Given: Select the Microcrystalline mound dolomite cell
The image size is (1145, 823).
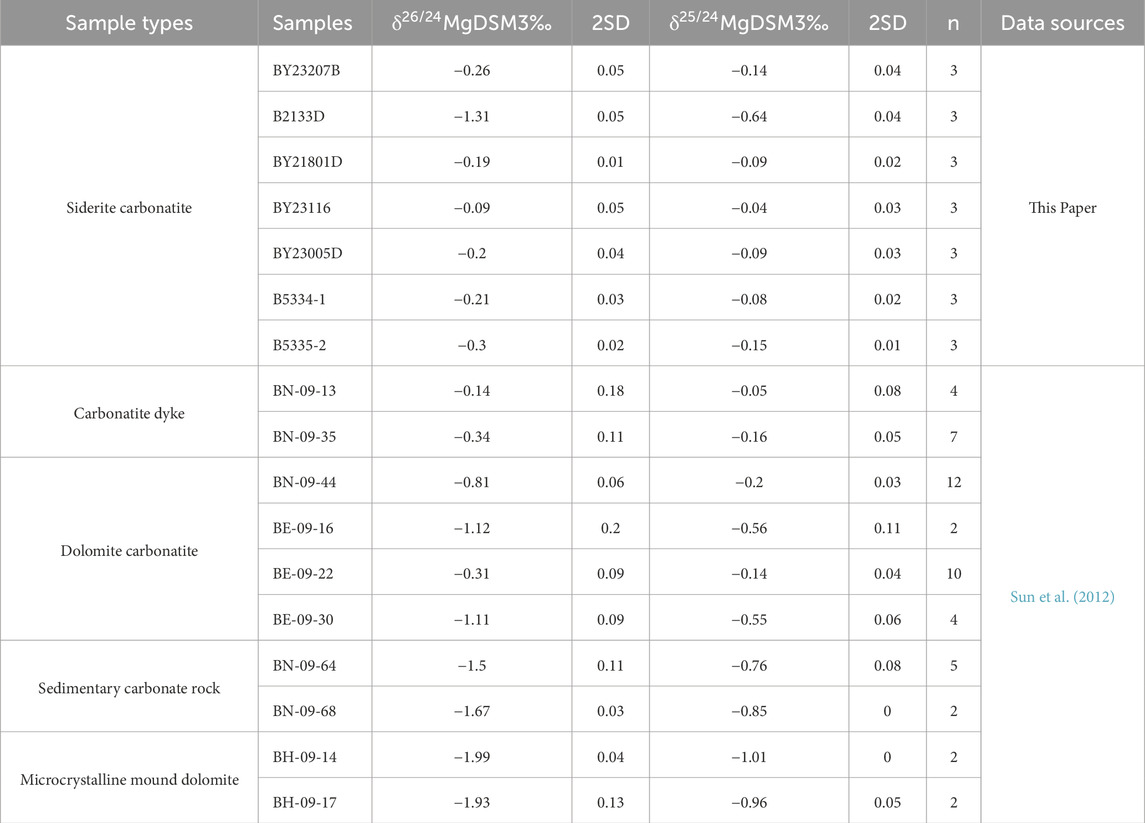Looking at the screenshot, I should point(129,779).
